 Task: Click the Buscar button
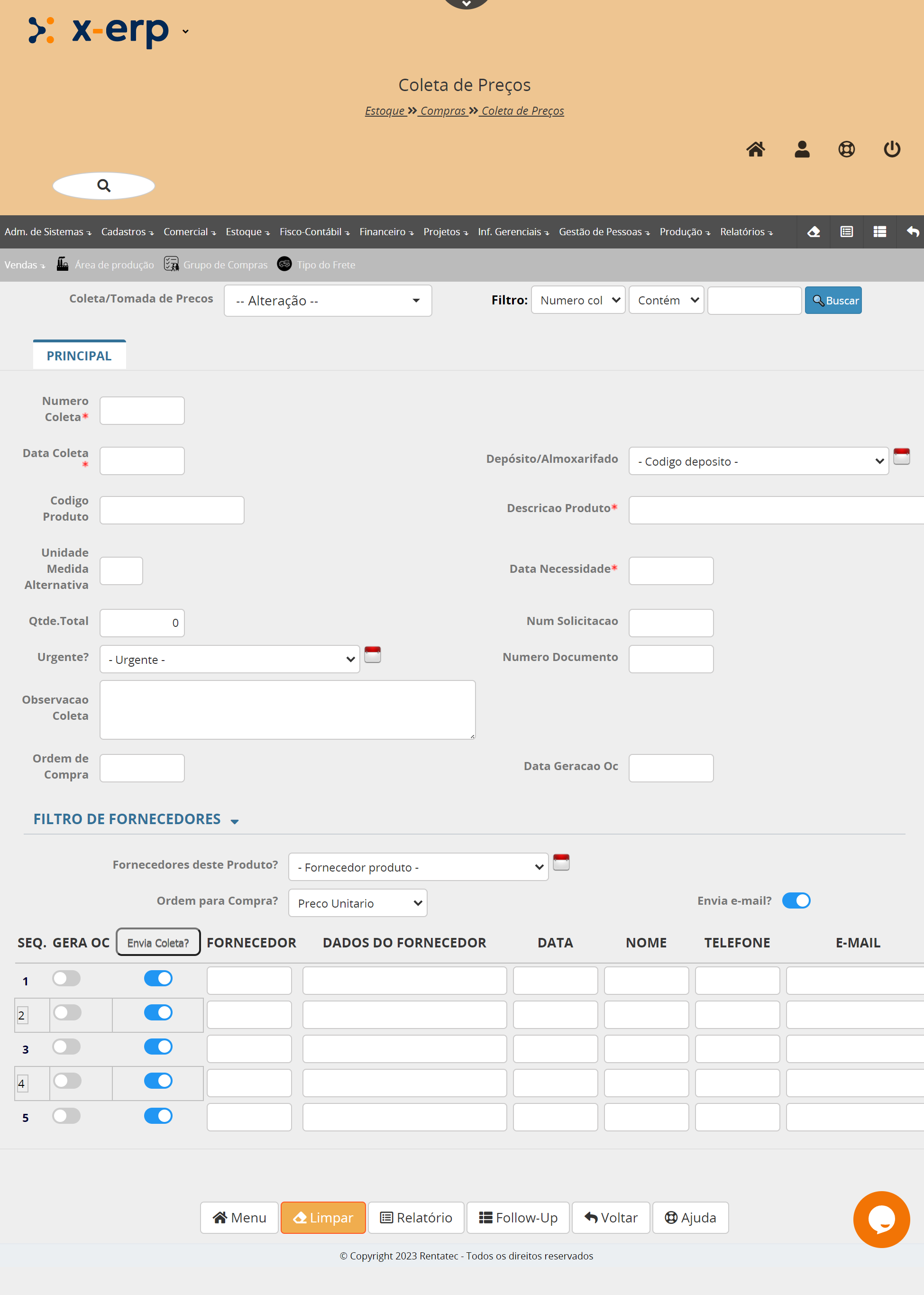click(833, 301)
